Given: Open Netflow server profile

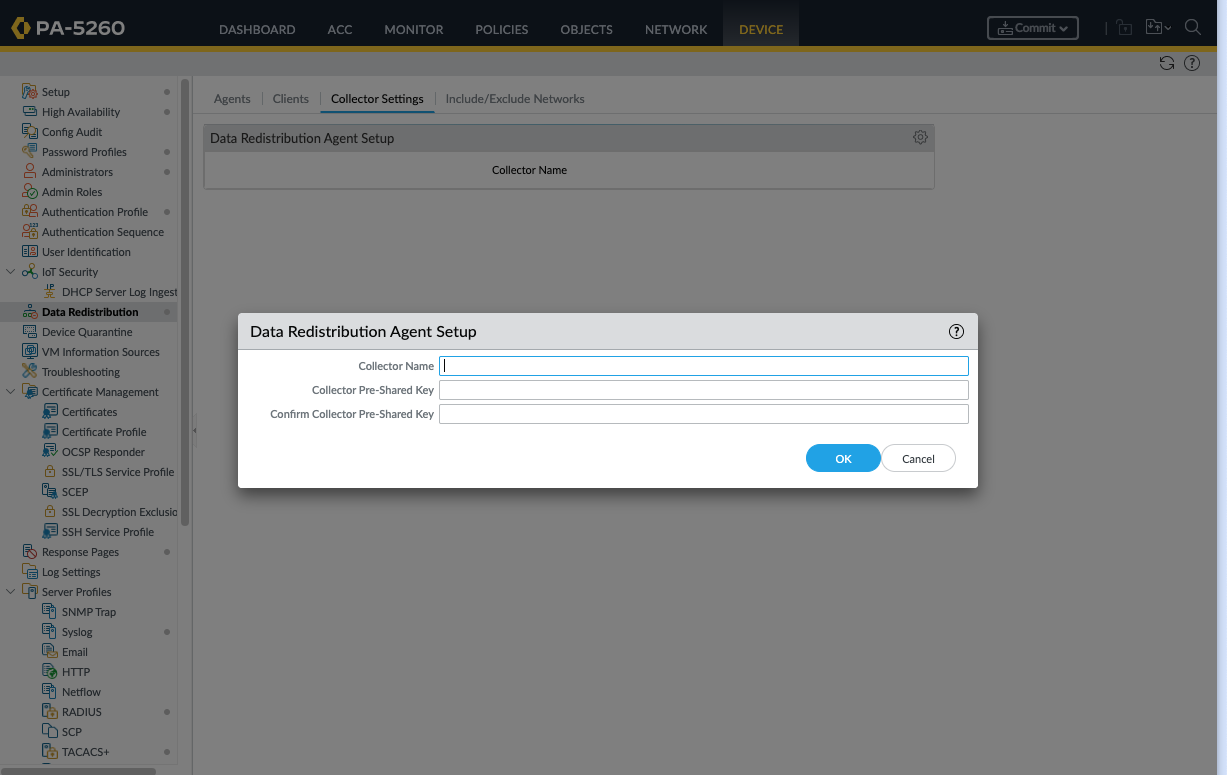Looking at the screenshot, I should pyautogui.click(x=81, y=692).
